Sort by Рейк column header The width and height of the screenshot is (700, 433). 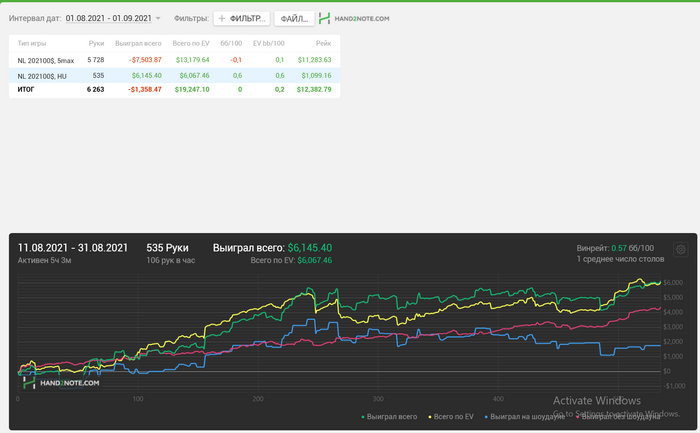[323, 43]
